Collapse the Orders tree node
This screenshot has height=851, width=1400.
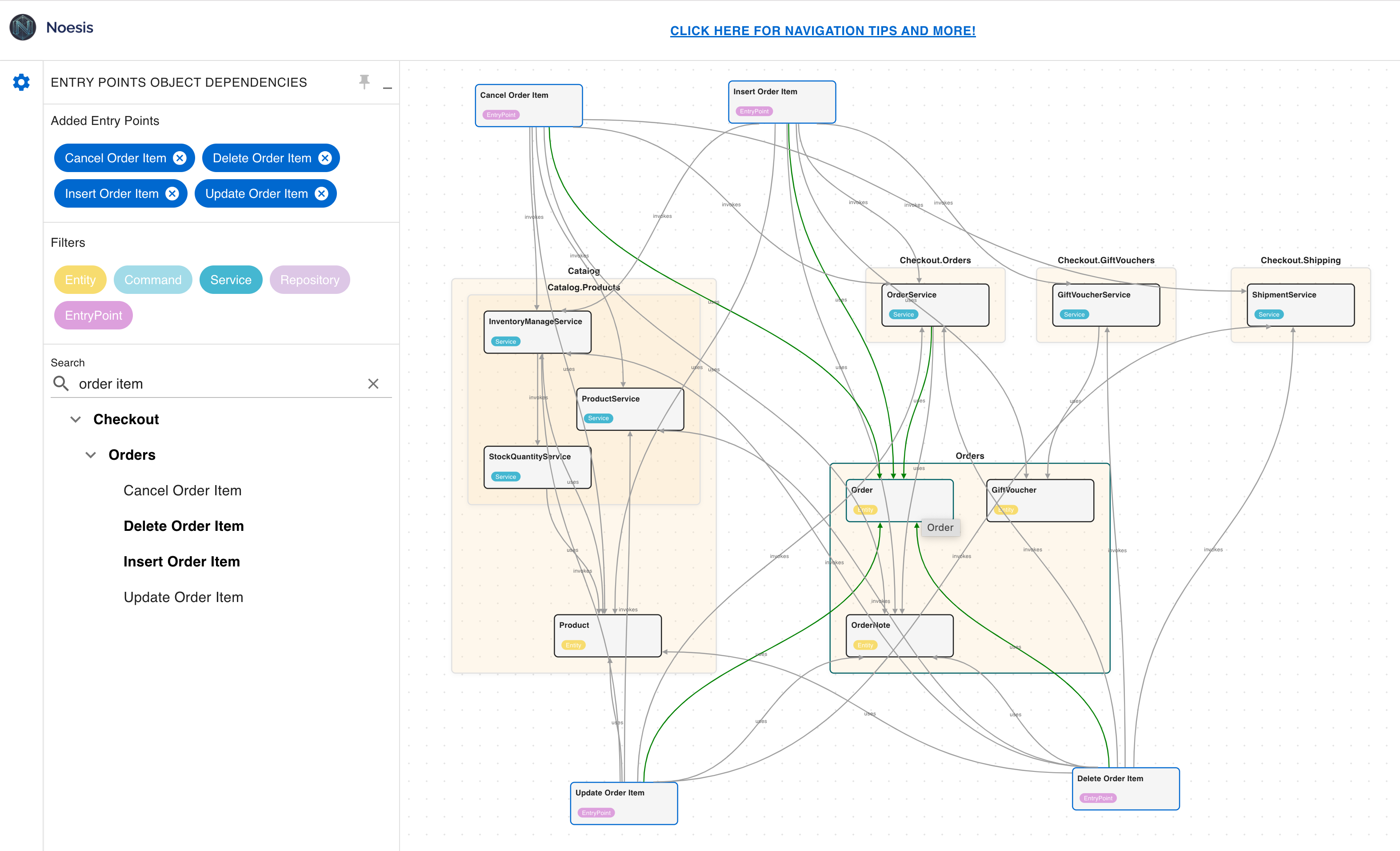(90, 455)
